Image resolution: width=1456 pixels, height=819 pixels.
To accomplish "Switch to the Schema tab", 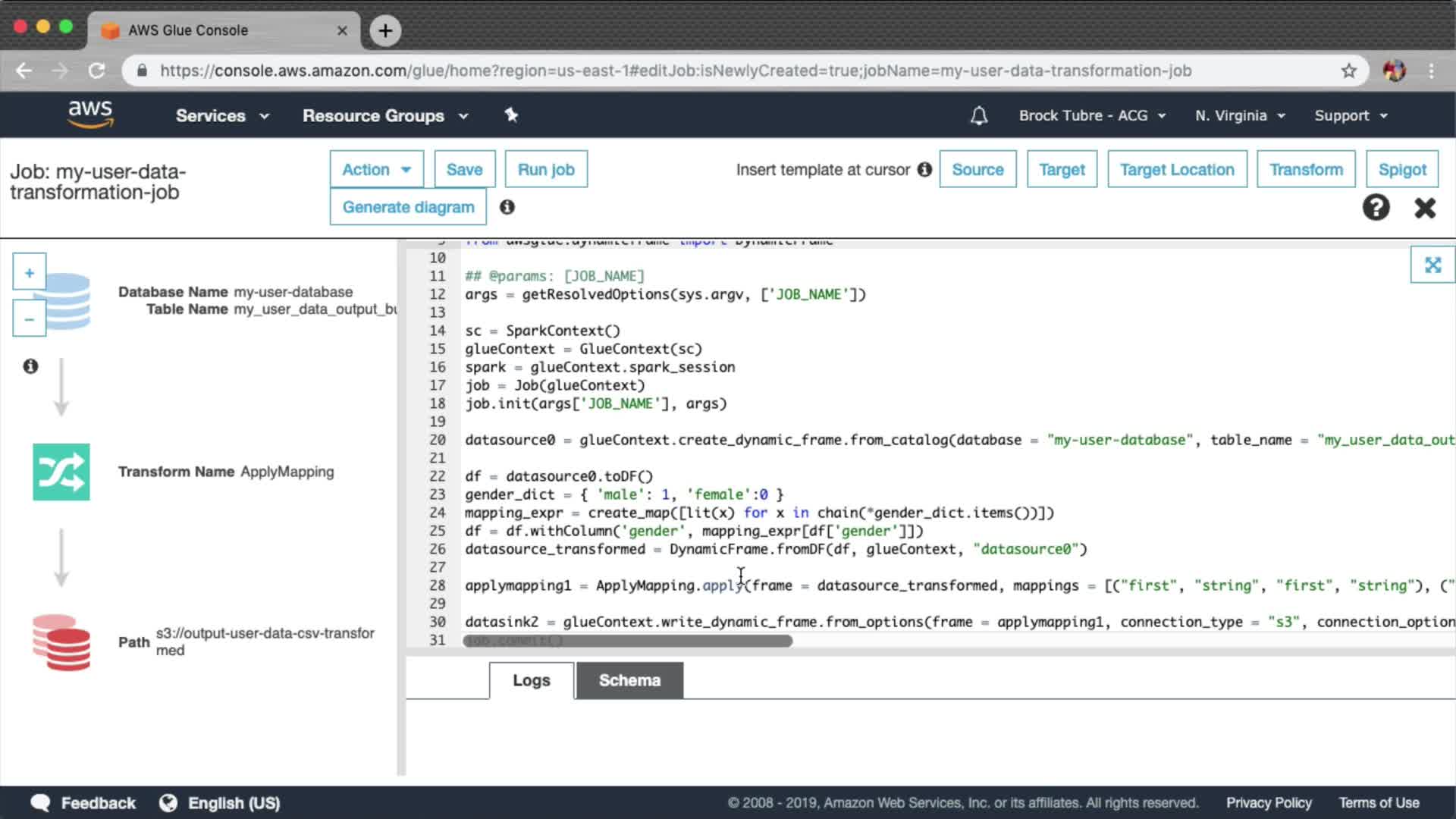I will coord(629,680).
